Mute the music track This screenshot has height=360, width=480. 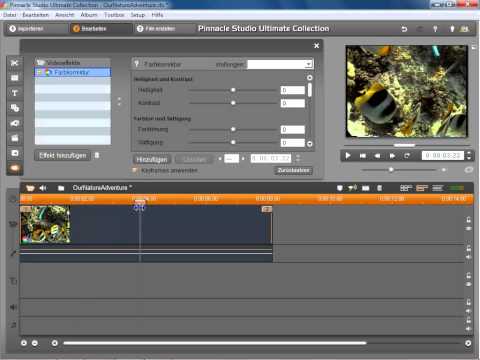(x=468, y=329)
